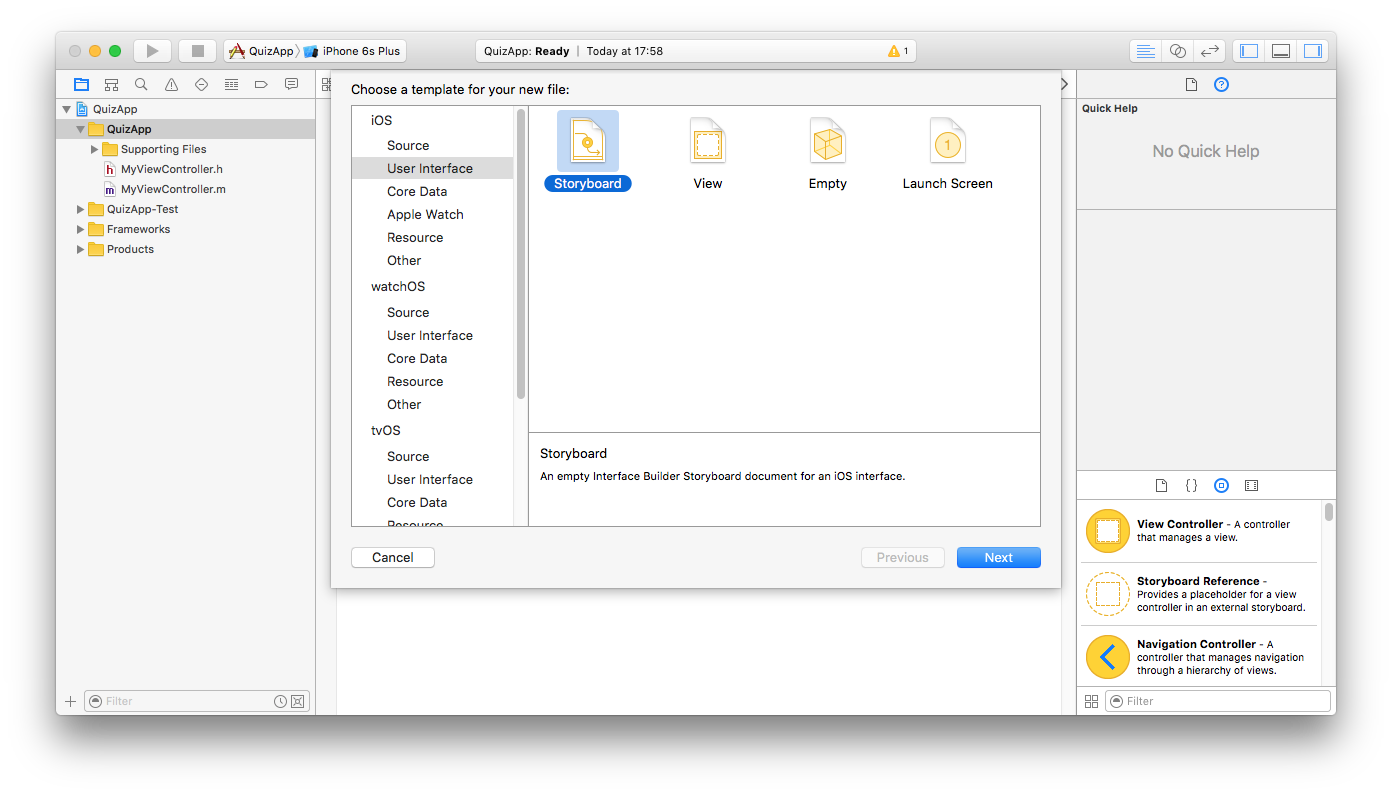Choose the iPhone 6s Plus destination
Viewport: 1392px width, 795px height.
352,51
